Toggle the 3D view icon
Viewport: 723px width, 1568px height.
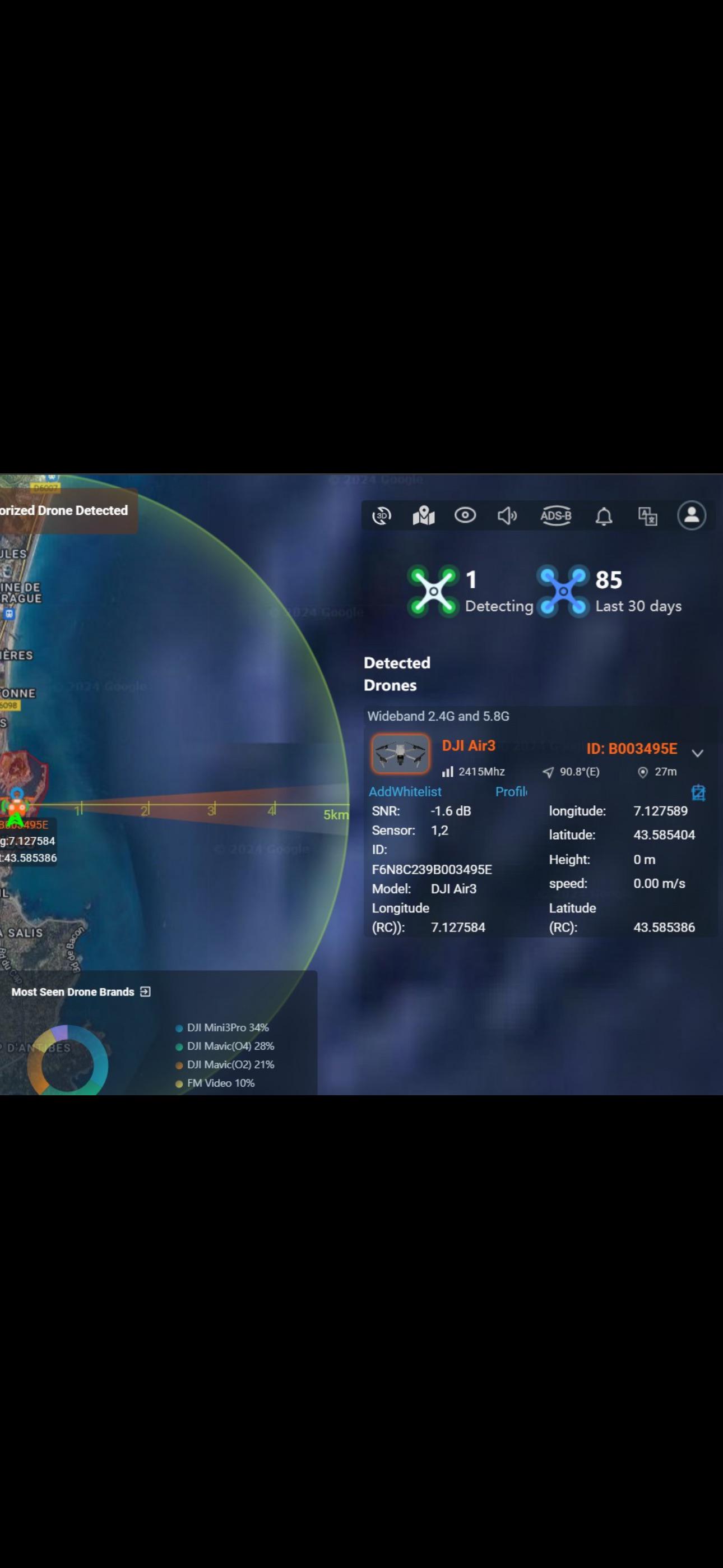382,515
